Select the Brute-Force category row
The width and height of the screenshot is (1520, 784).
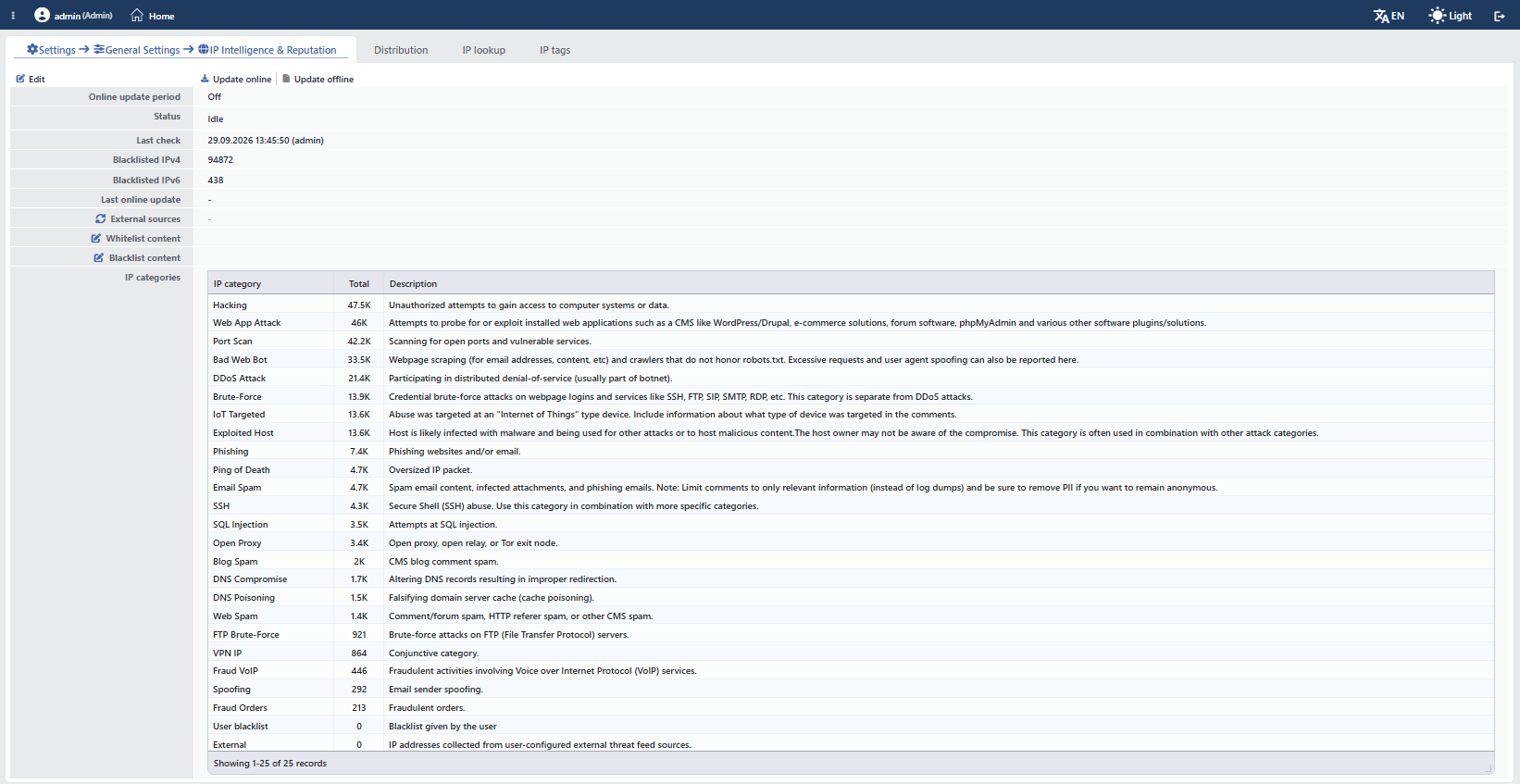[851, 396]
